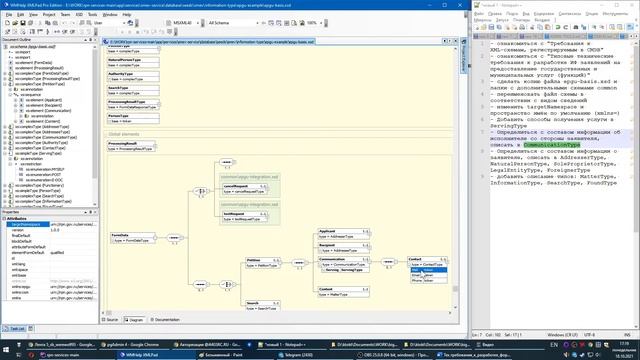This screenshot has width=640, height=360.
Task: Click the version value 1.0.0 field
Action: point(73,230)
